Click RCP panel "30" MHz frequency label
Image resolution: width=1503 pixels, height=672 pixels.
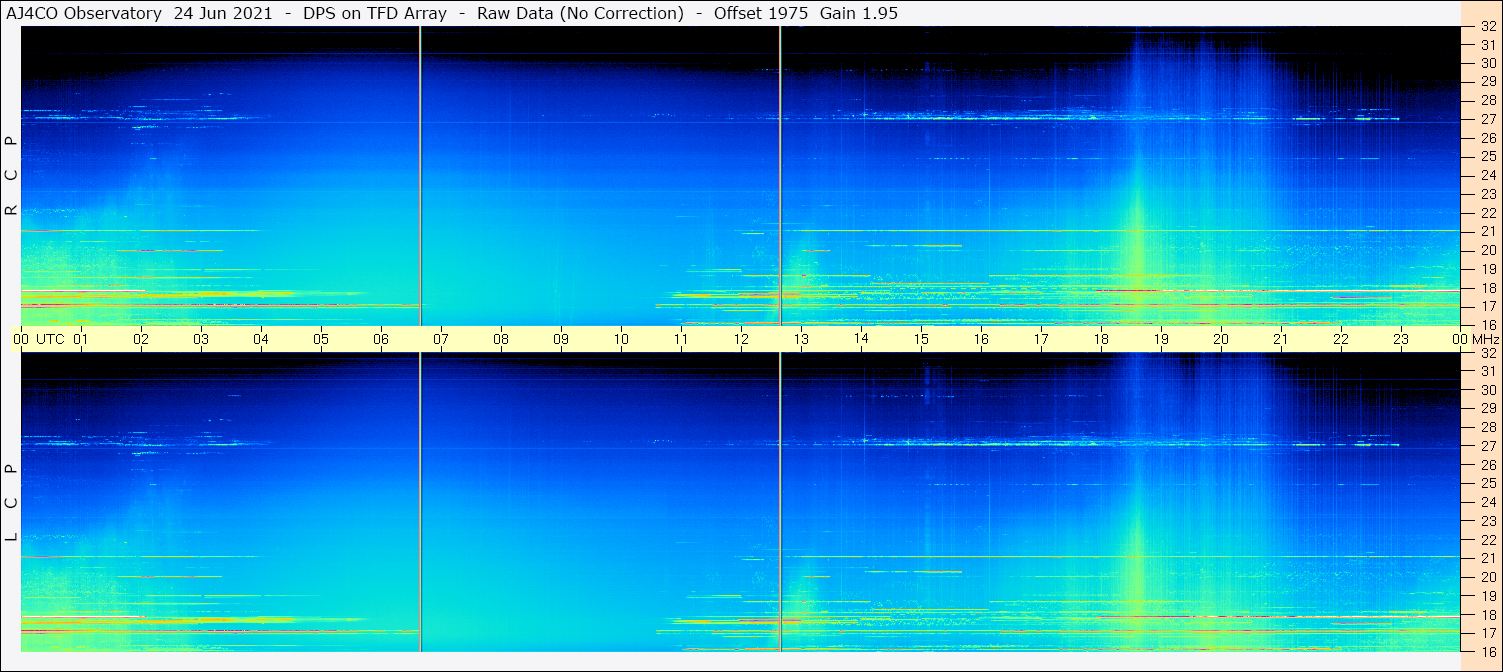tap(1487, 63)
